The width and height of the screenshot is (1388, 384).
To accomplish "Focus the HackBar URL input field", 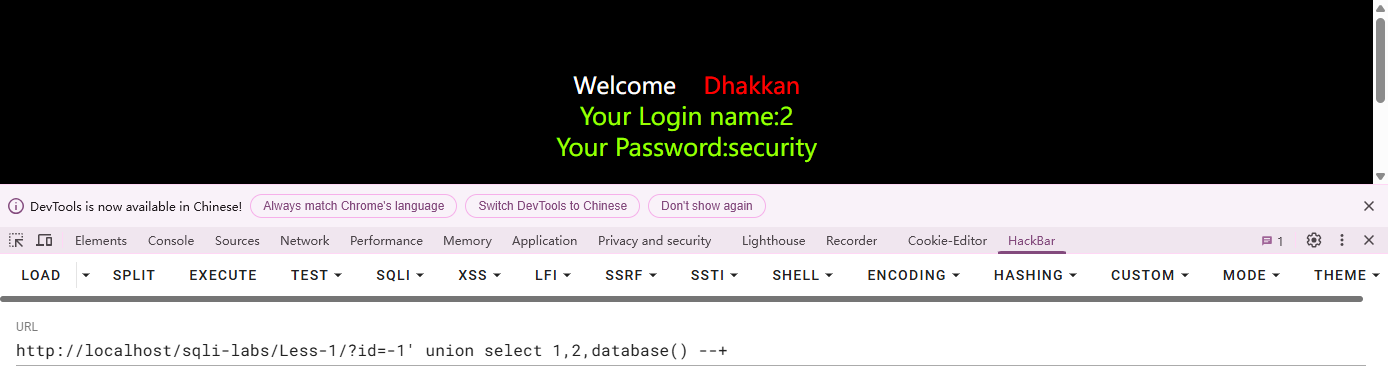I will (691, 351).
